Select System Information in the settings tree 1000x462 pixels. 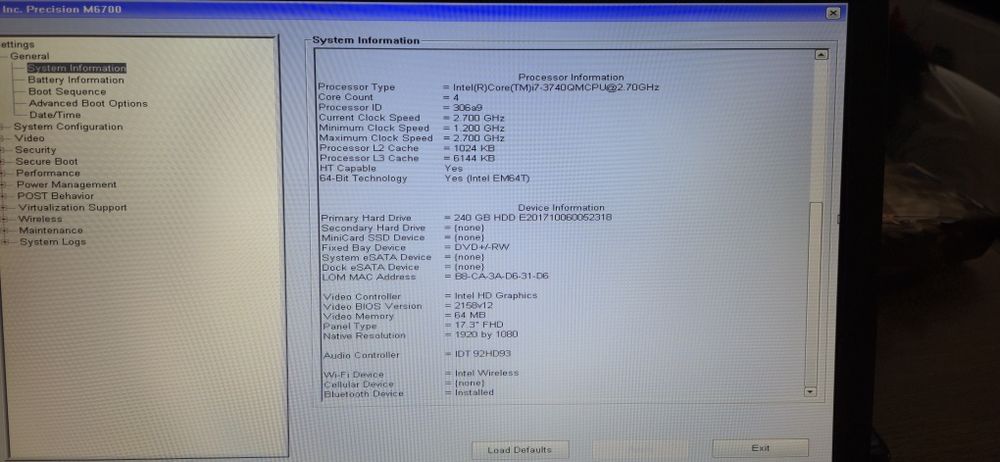pos(77,68)
